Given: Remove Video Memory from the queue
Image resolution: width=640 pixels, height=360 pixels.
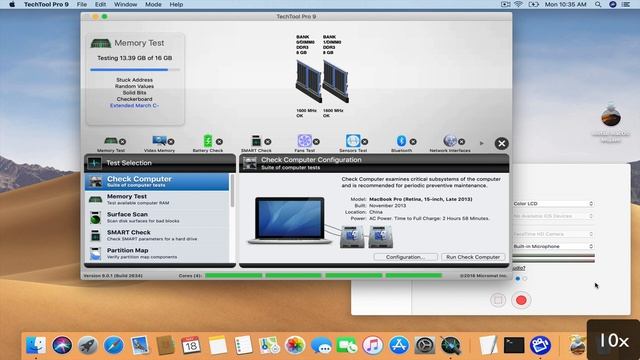Looking at the screenshot, I should (x=171, y=142).
